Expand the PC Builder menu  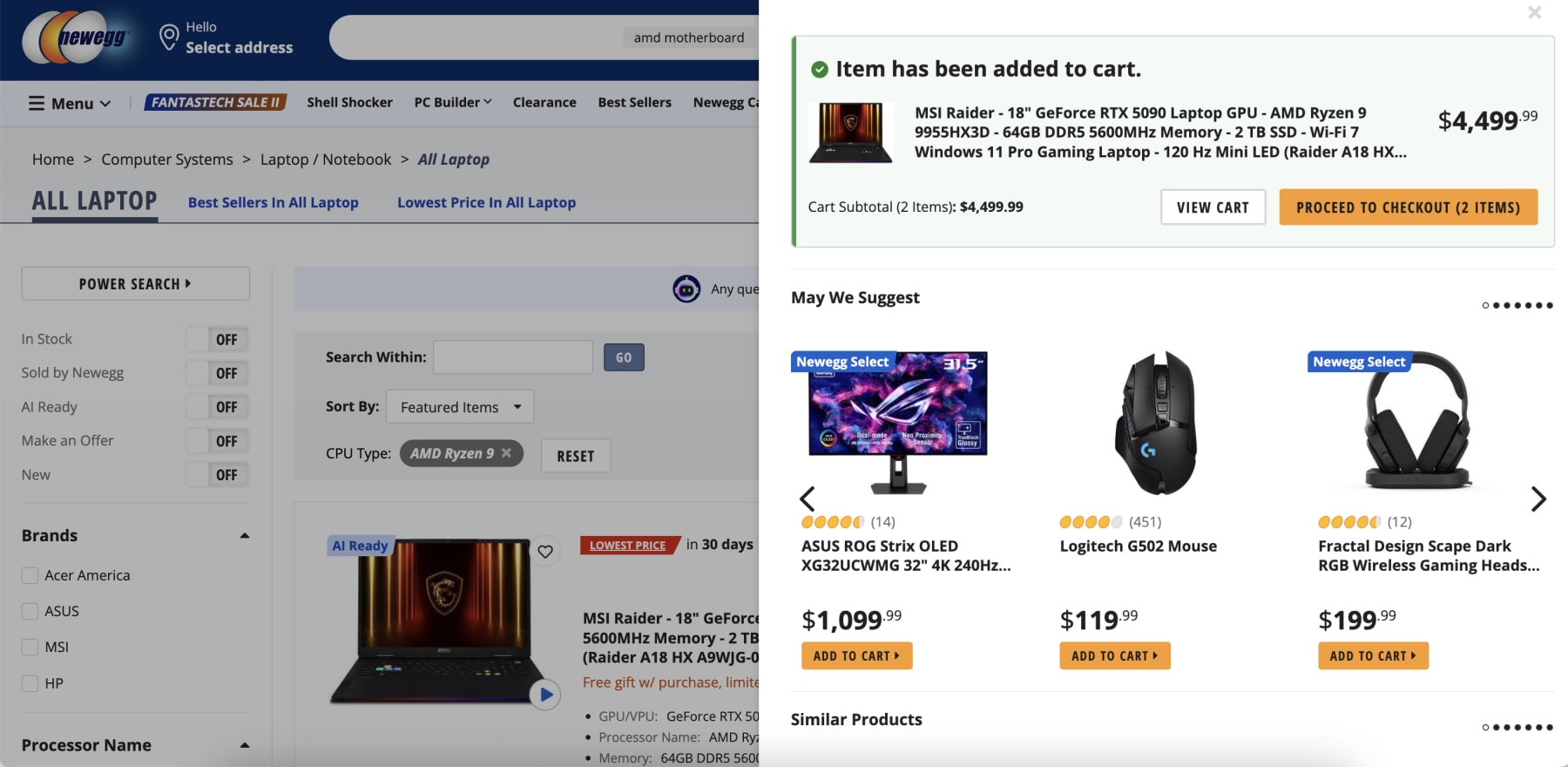tap(452, 102)
